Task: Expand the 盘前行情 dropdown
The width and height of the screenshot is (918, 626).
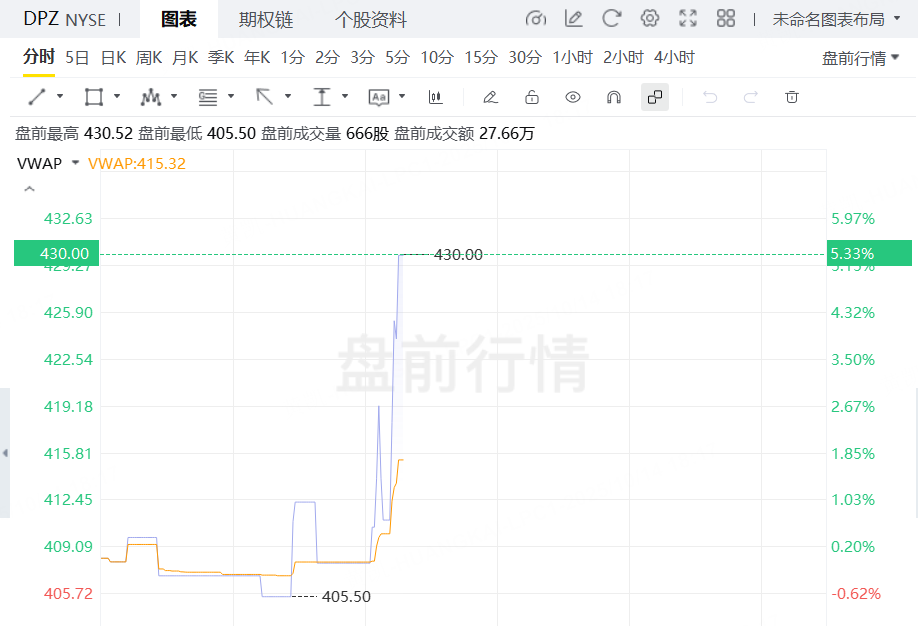Action: pyautogui.click(x=860, y=58)
